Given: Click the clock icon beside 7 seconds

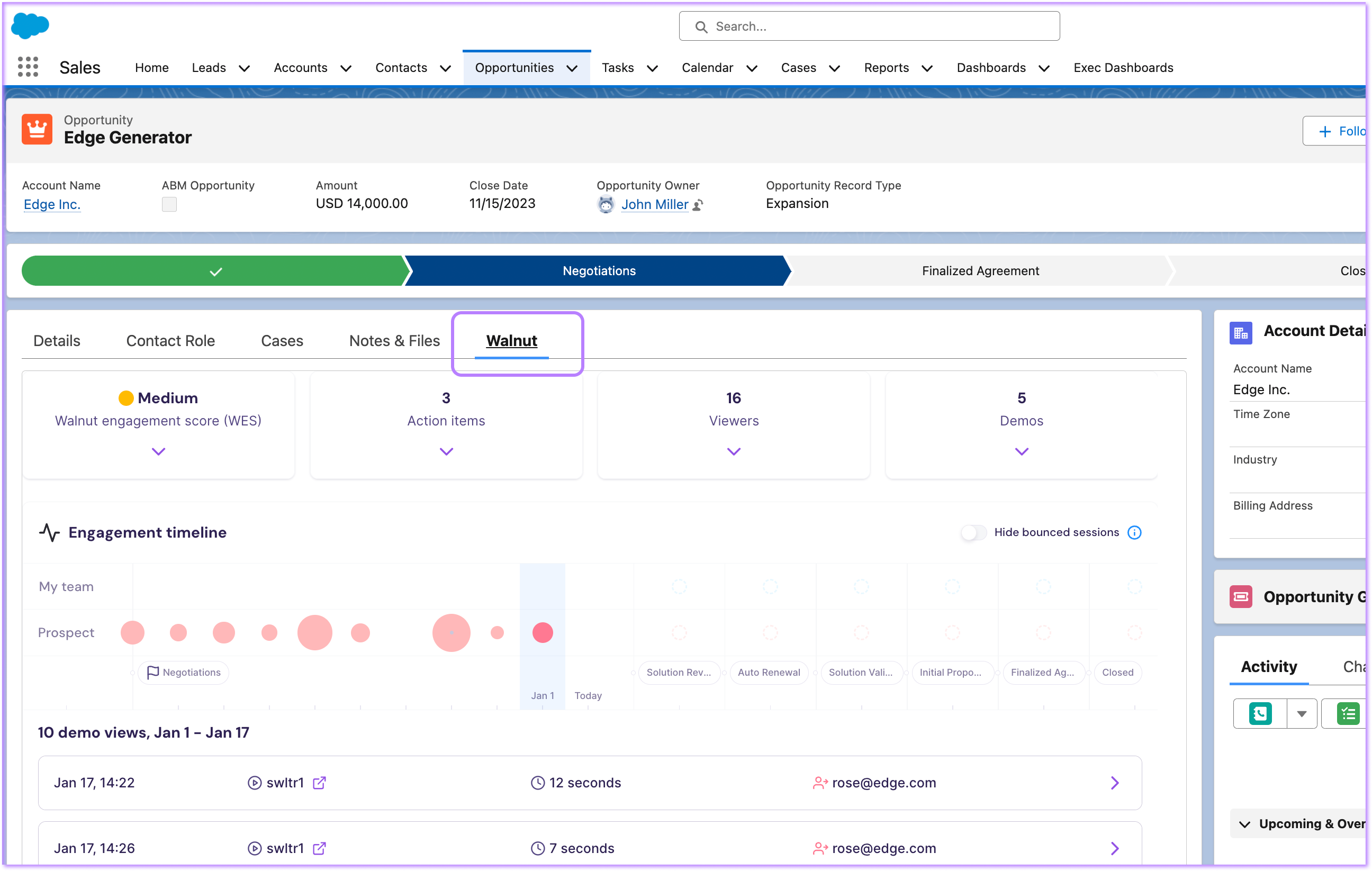Looking at the screenshot, I should [538, 849].
